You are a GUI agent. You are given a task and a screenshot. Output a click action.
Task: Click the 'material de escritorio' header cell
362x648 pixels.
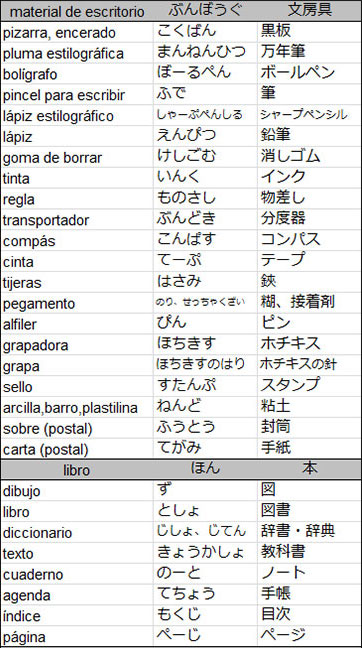[x=77, y=12]
